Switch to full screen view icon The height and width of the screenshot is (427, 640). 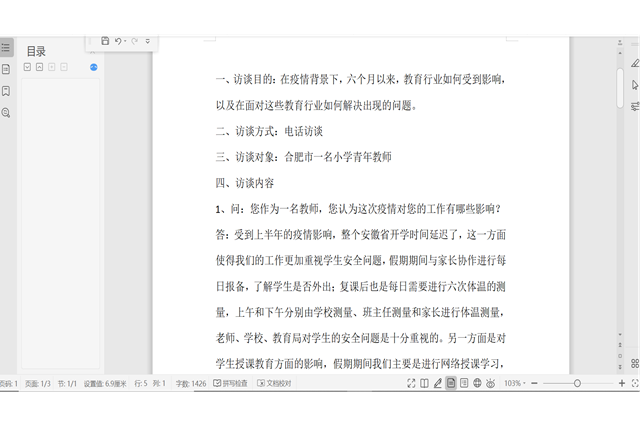click(x=411, y=383)
